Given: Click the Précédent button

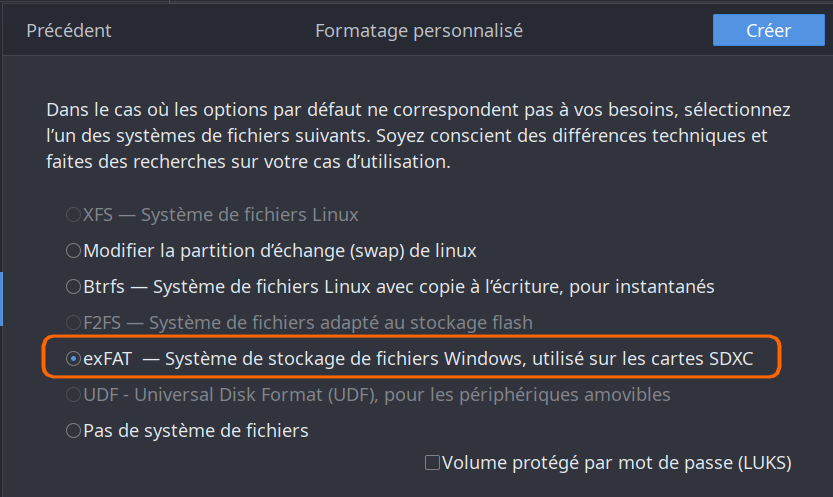Looking at the screenshot, I should (69, 31).
